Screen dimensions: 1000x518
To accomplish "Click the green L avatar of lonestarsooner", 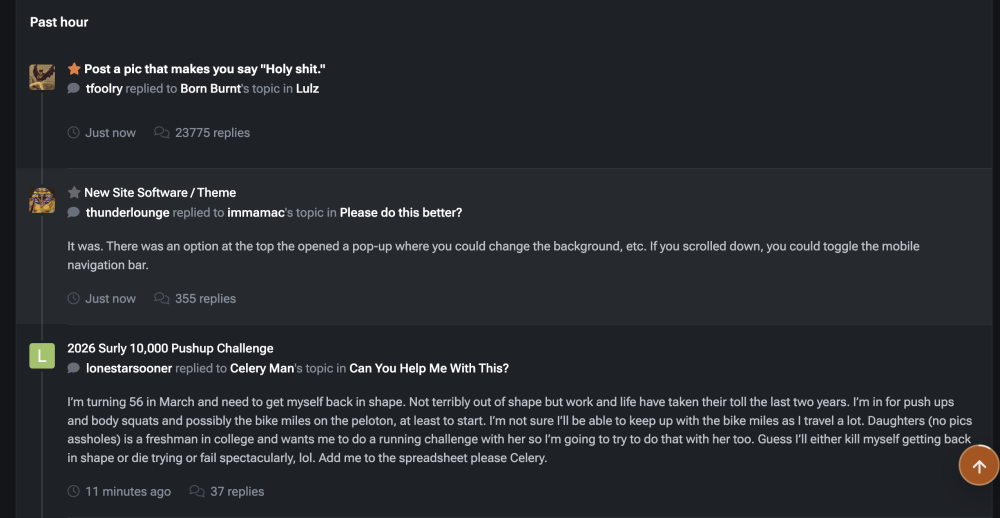I will point(42,356).
